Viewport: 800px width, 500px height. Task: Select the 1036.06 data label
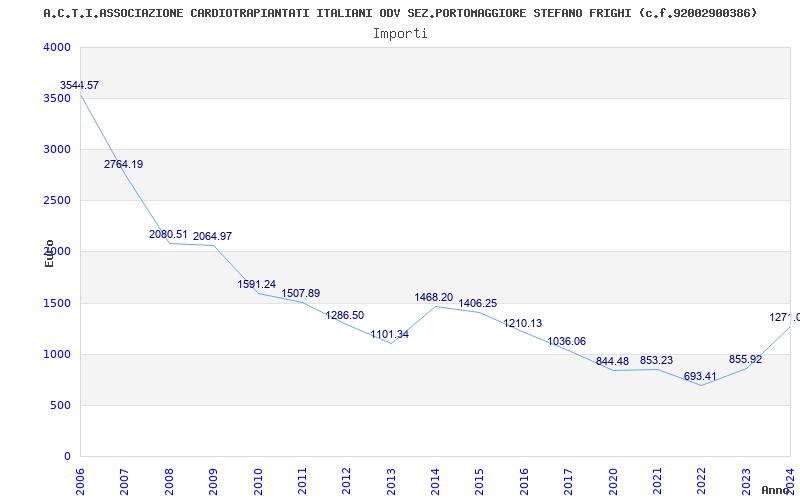pos(566,341)
